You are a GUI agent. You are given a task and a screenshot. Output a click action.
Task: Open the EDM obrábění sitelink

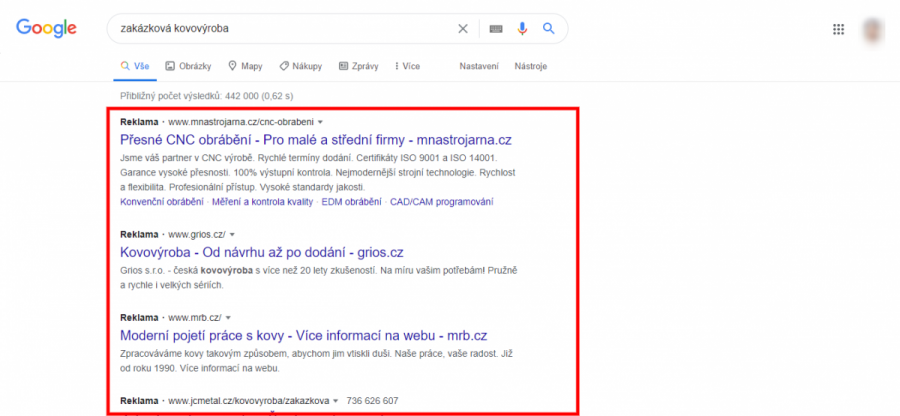[x=351, y=202]
